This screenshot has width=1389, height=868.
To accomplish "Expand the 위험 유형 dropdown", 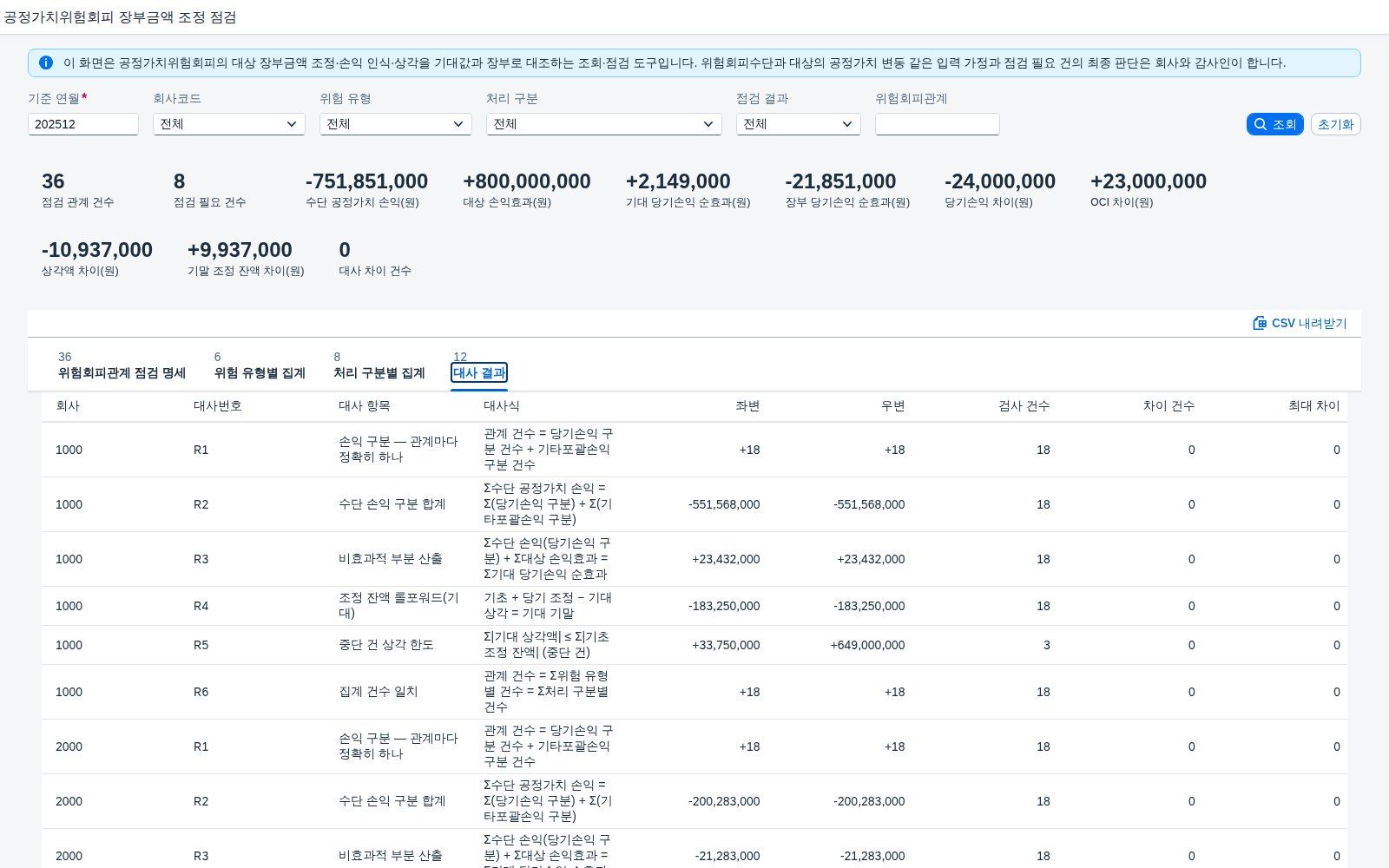I will point(396,124).
